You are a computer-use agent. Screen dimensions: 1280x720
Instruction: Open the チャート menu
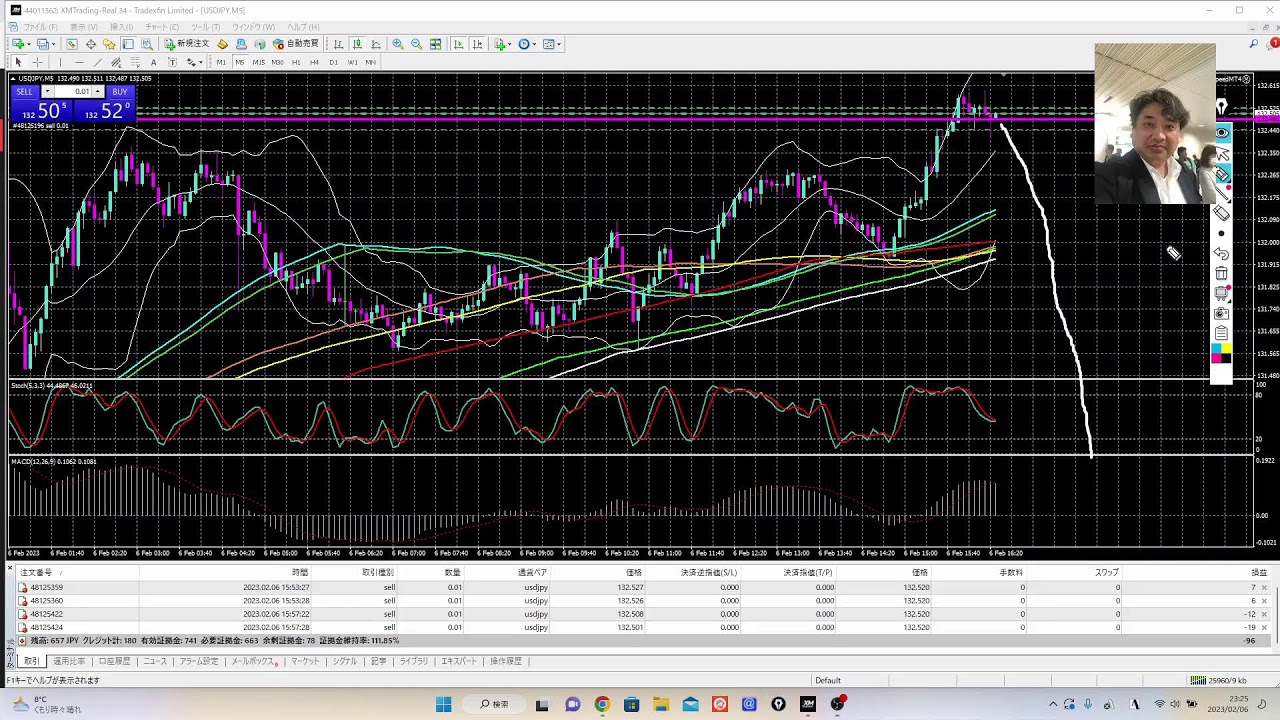tap(161, 27)
